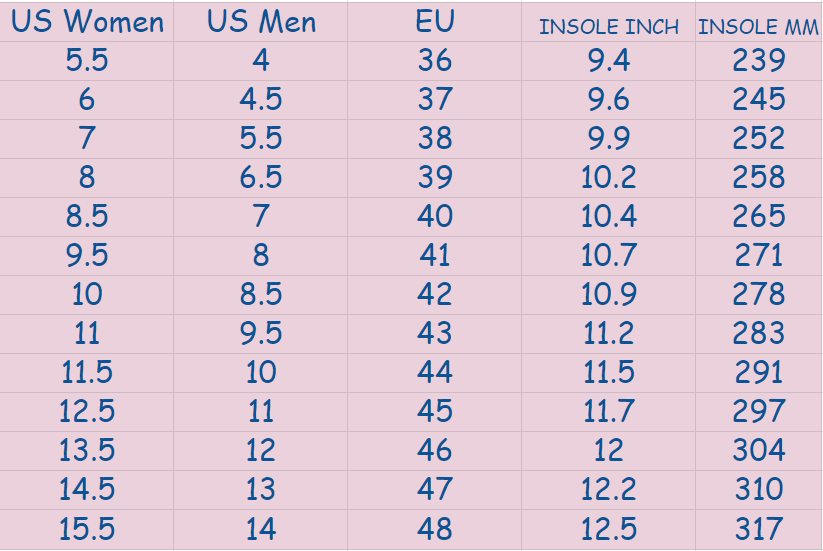Click US Men size 13 cell

tap(261, 490)
